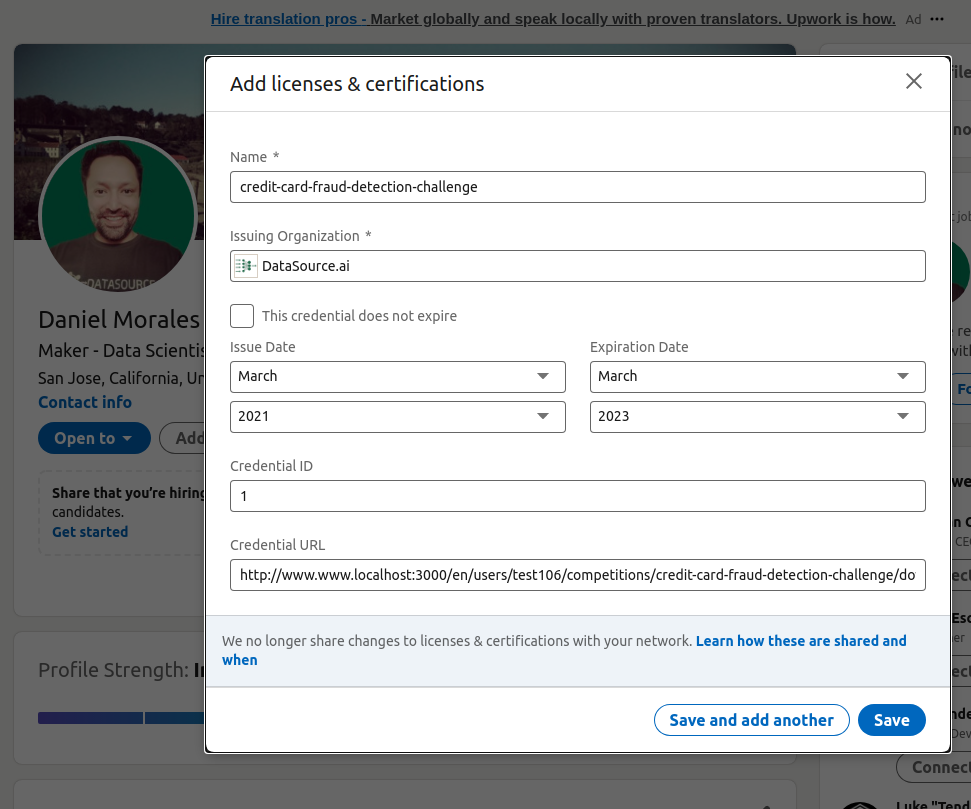The image size is (971, 809).
Task: Click Daniel Morales profile photo
Action: coord(117,216)
